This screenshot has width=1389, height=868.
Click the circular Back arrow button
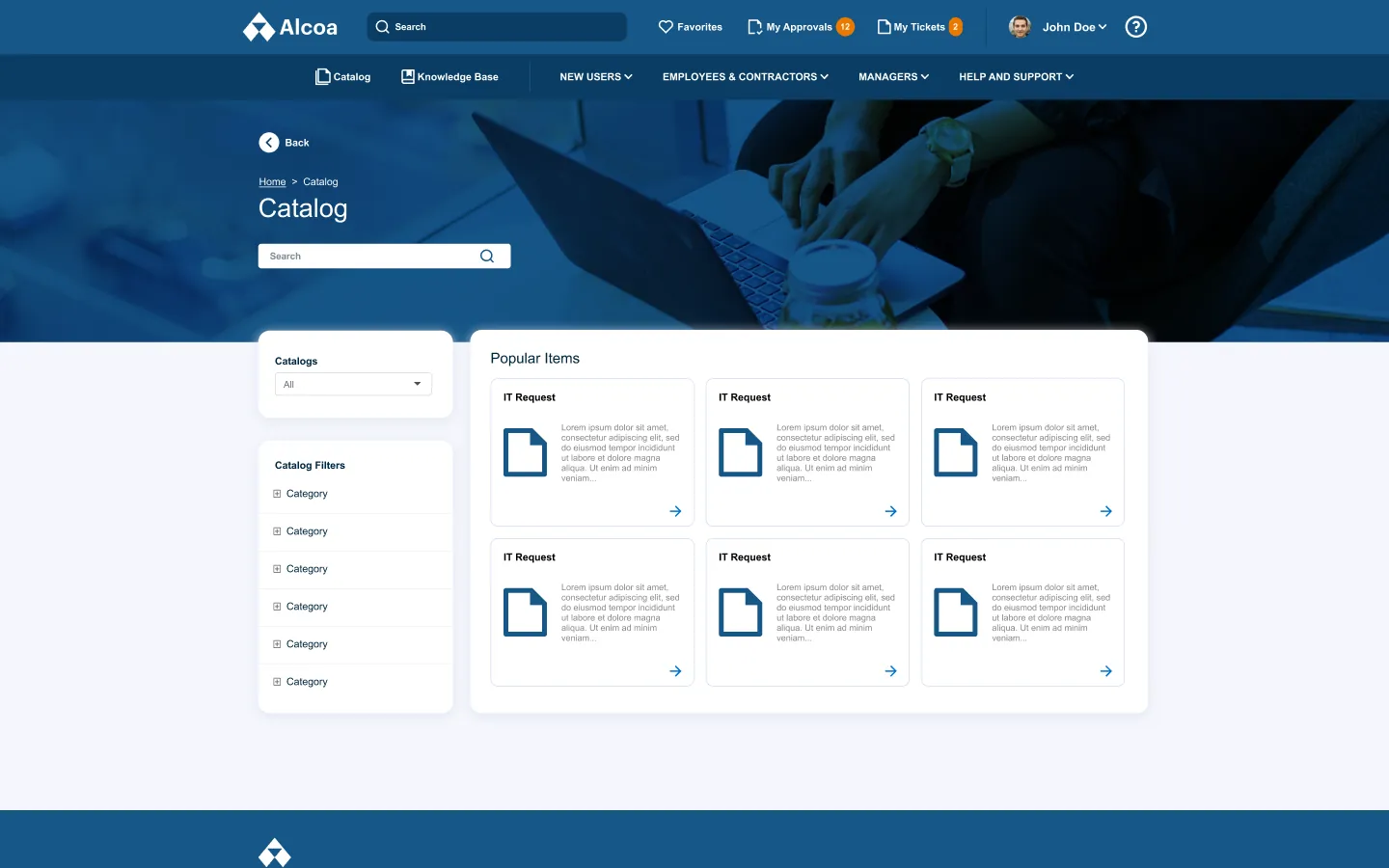(x=269, y=143)
